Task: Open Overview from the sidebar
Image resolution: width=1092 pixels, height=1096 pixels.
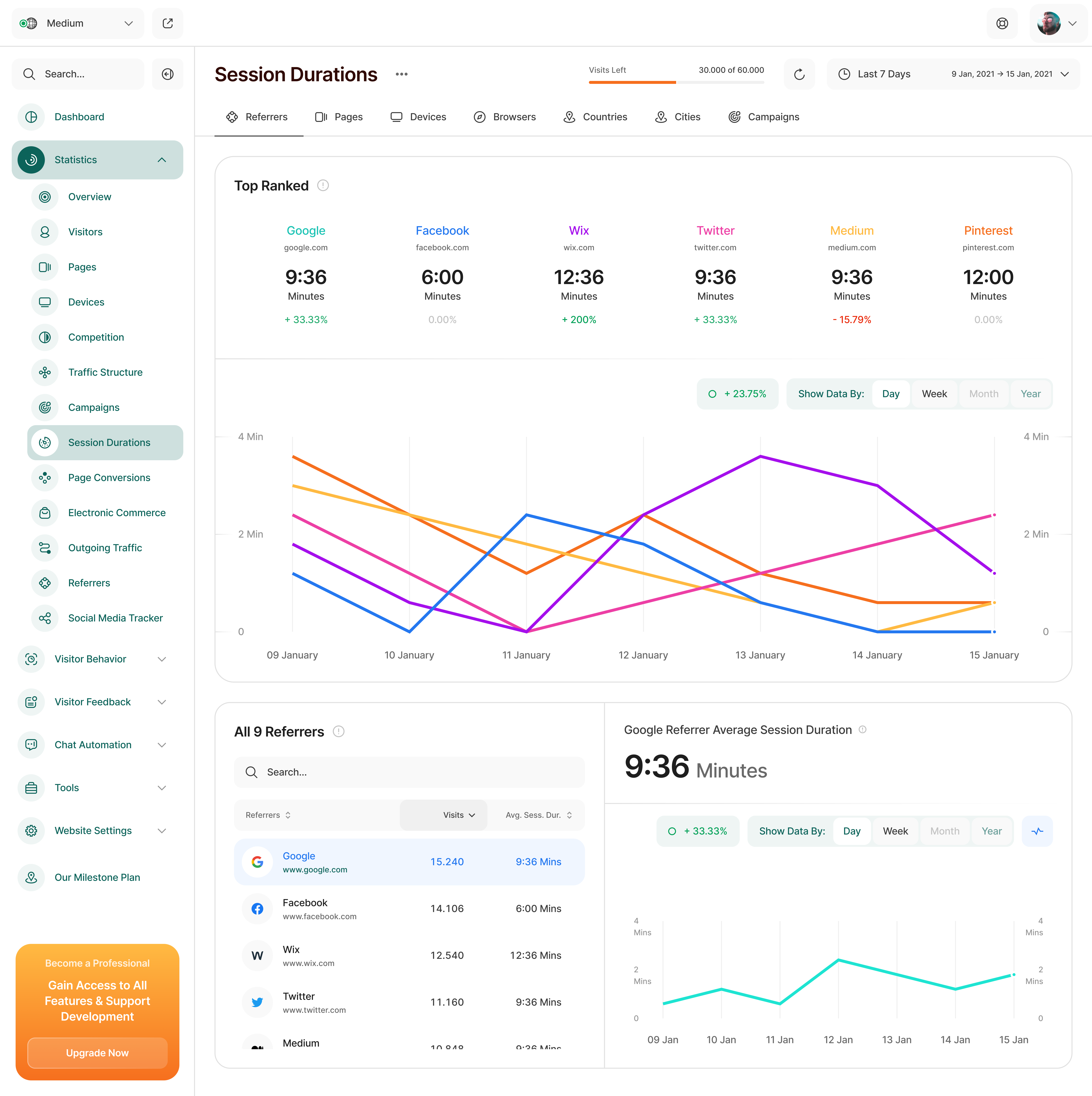Action: click(90, 197)
